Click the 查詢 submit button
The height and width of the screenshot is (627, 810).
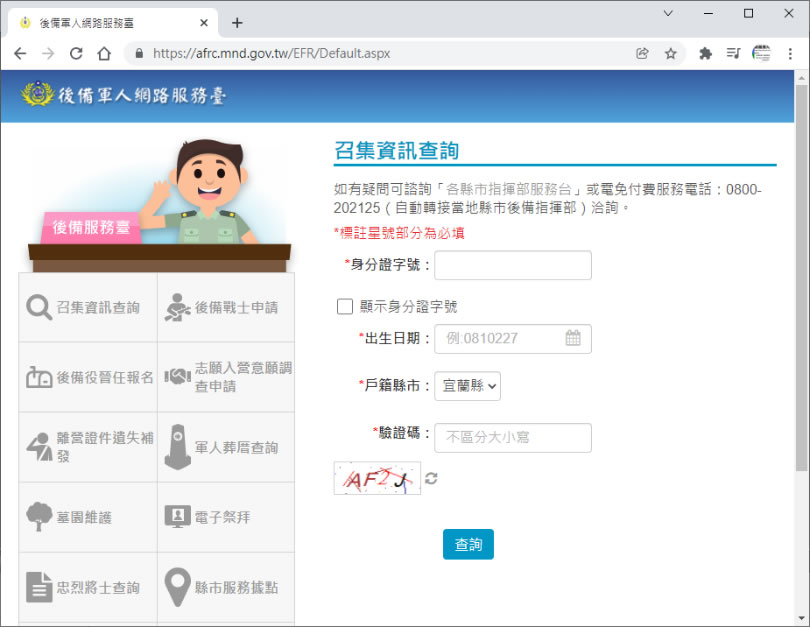(468, 545)
